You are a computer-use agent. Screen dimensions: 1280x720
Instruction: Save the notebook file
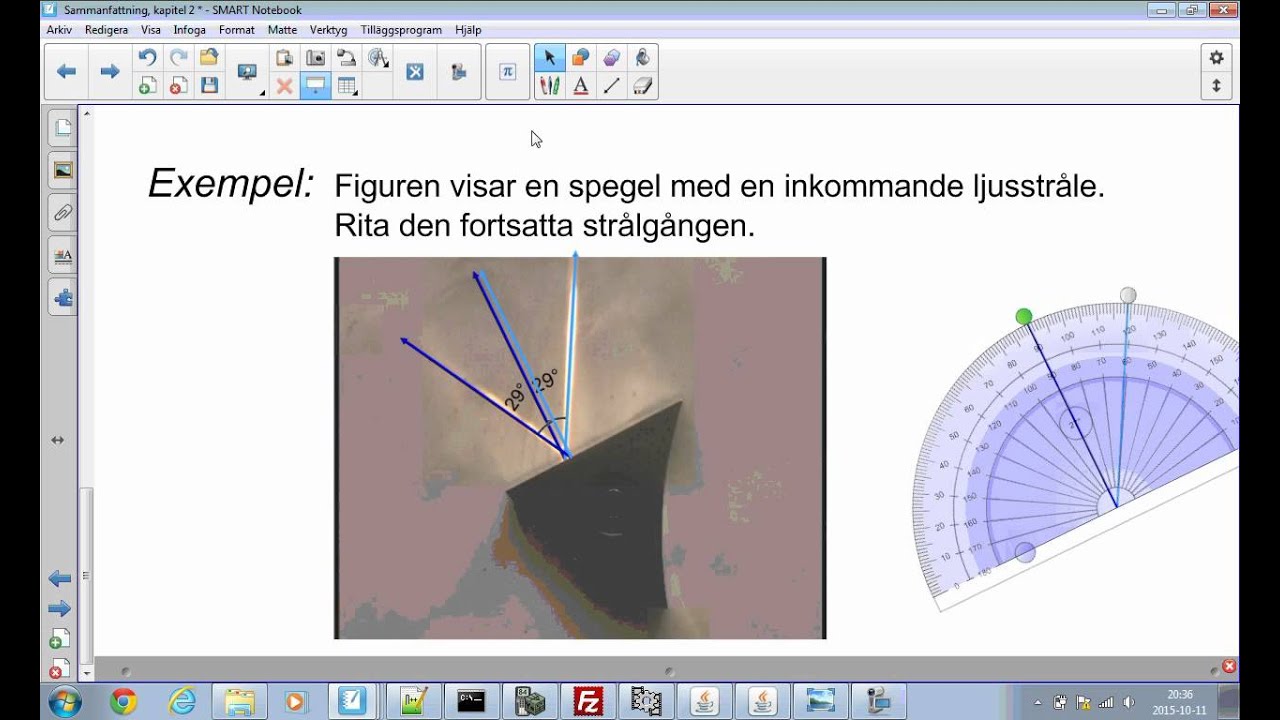coord(209,86)
